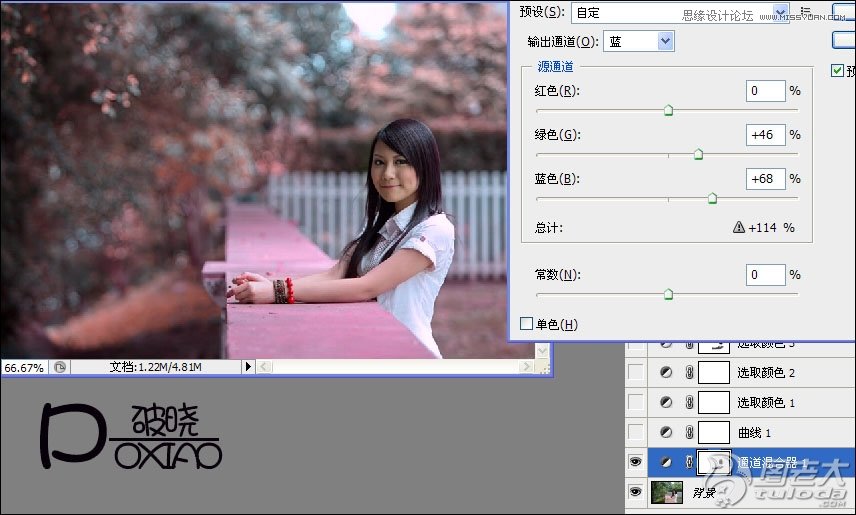Click the horizontal scrollbar right arrow
This screenshot has width=856, height=515.
click(527, 366)
